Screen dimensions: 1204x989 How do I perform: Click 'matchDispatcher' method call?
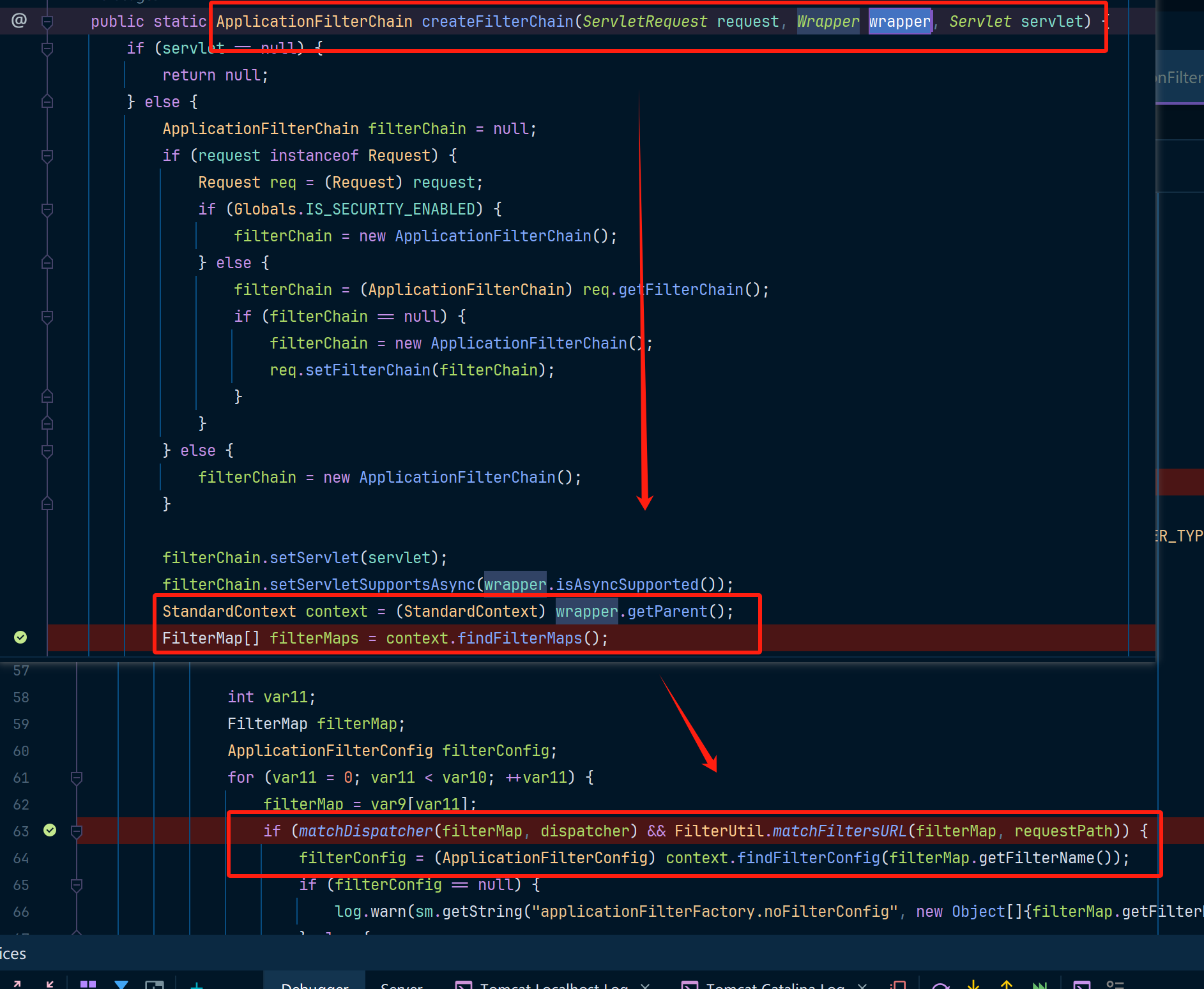pyautogui.click(x=366, y=831)
